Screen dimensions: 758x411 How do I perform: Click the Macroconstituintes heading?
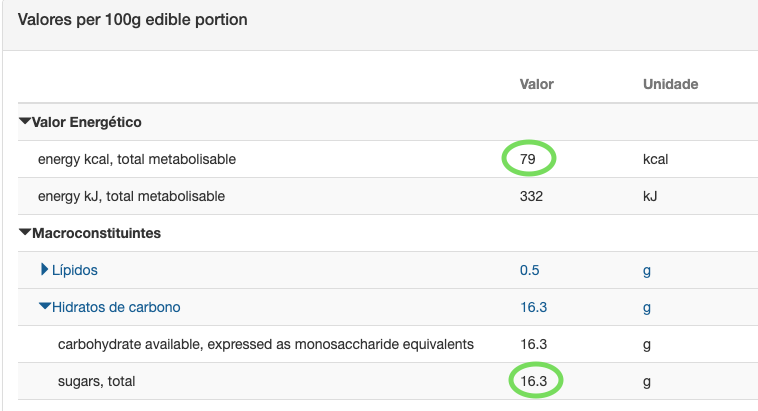tap(96, 233)
